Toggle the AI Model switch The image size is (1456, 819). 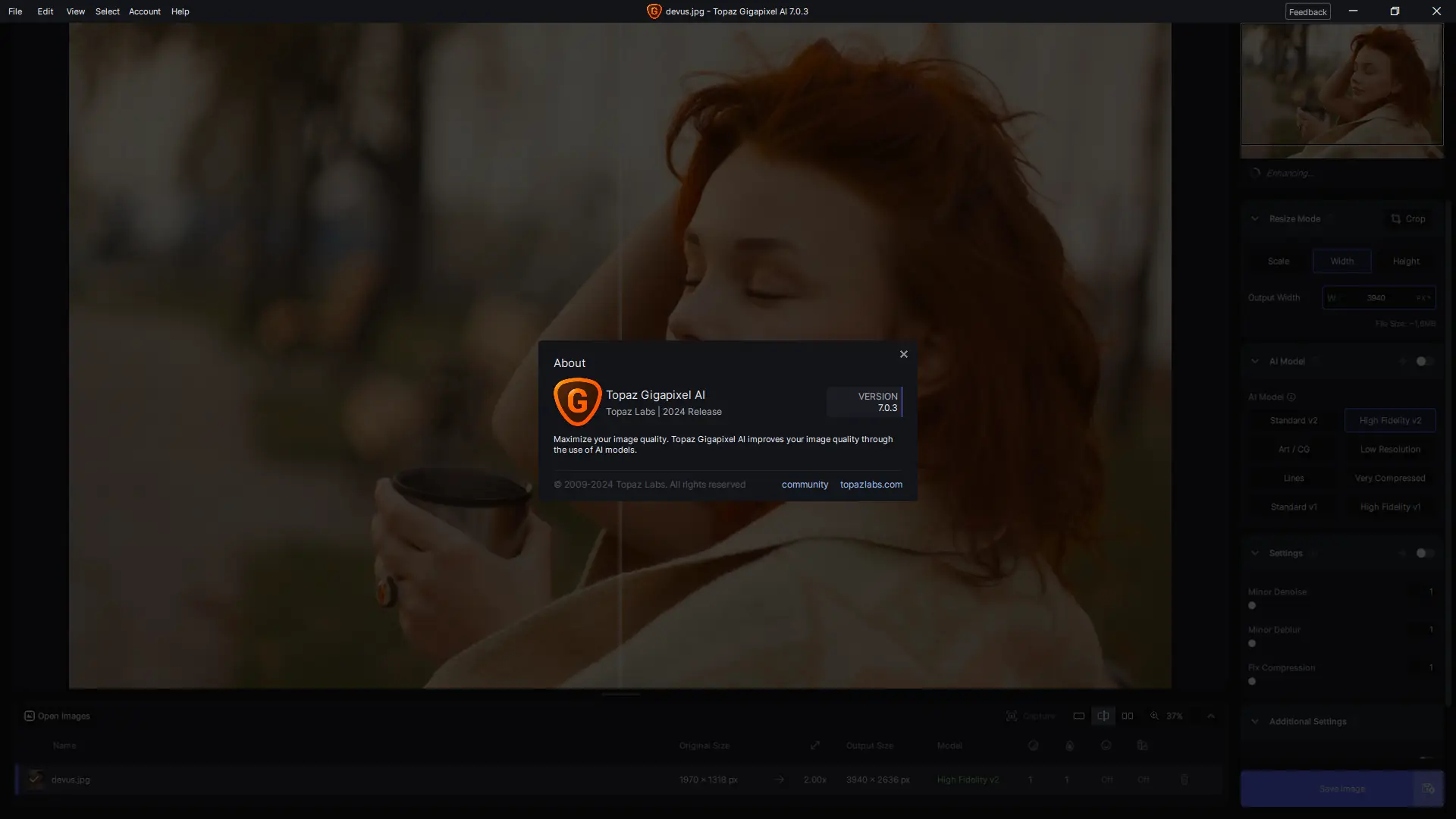point(1424,362)
